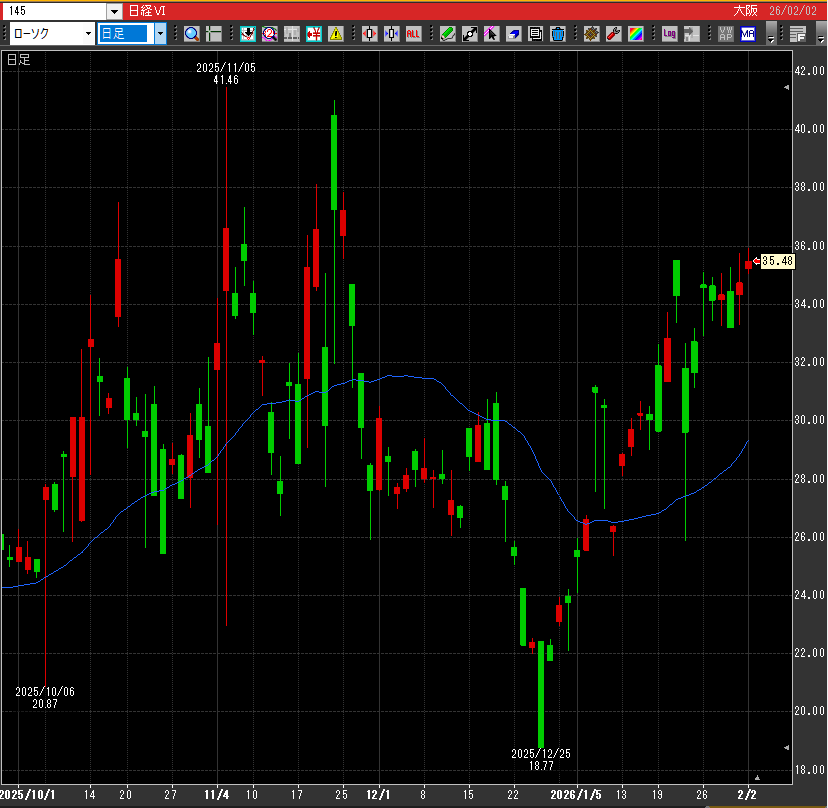Expand the overflow arrow at toolbar far right
The width and height of the screenshot is (828, 808).
820,34
